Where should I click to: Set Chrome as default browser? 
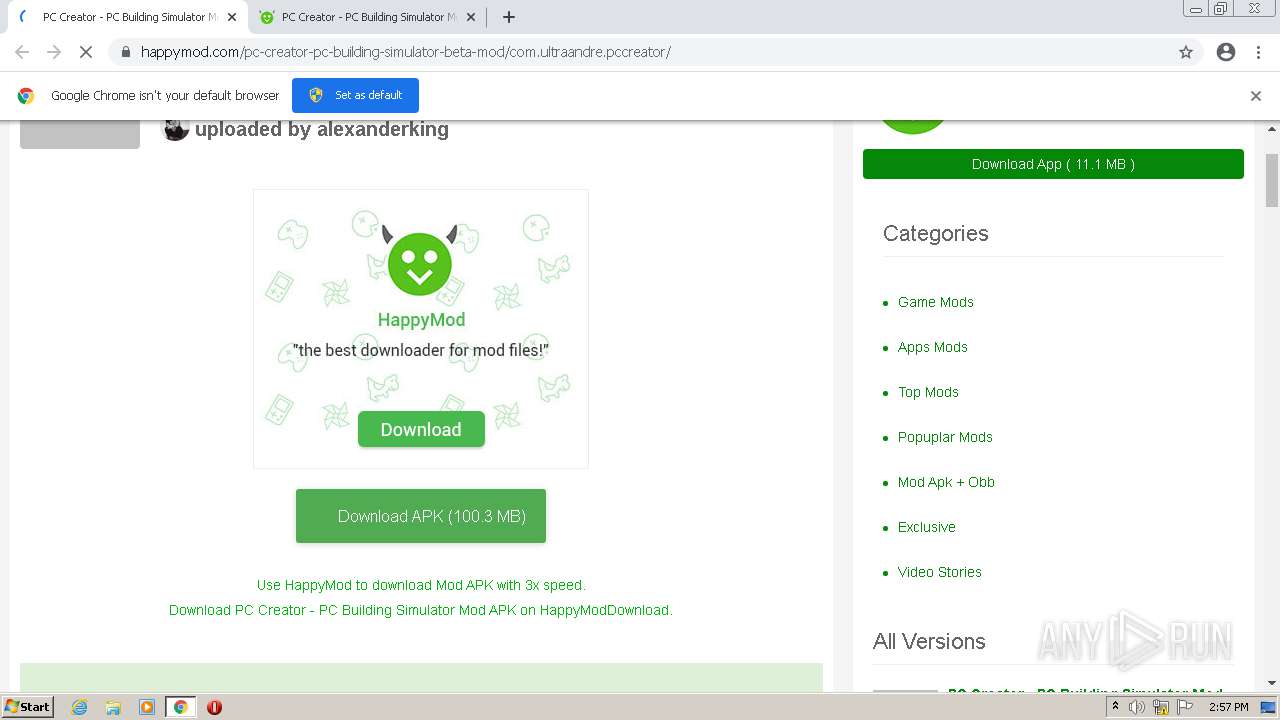coord(355,95)
